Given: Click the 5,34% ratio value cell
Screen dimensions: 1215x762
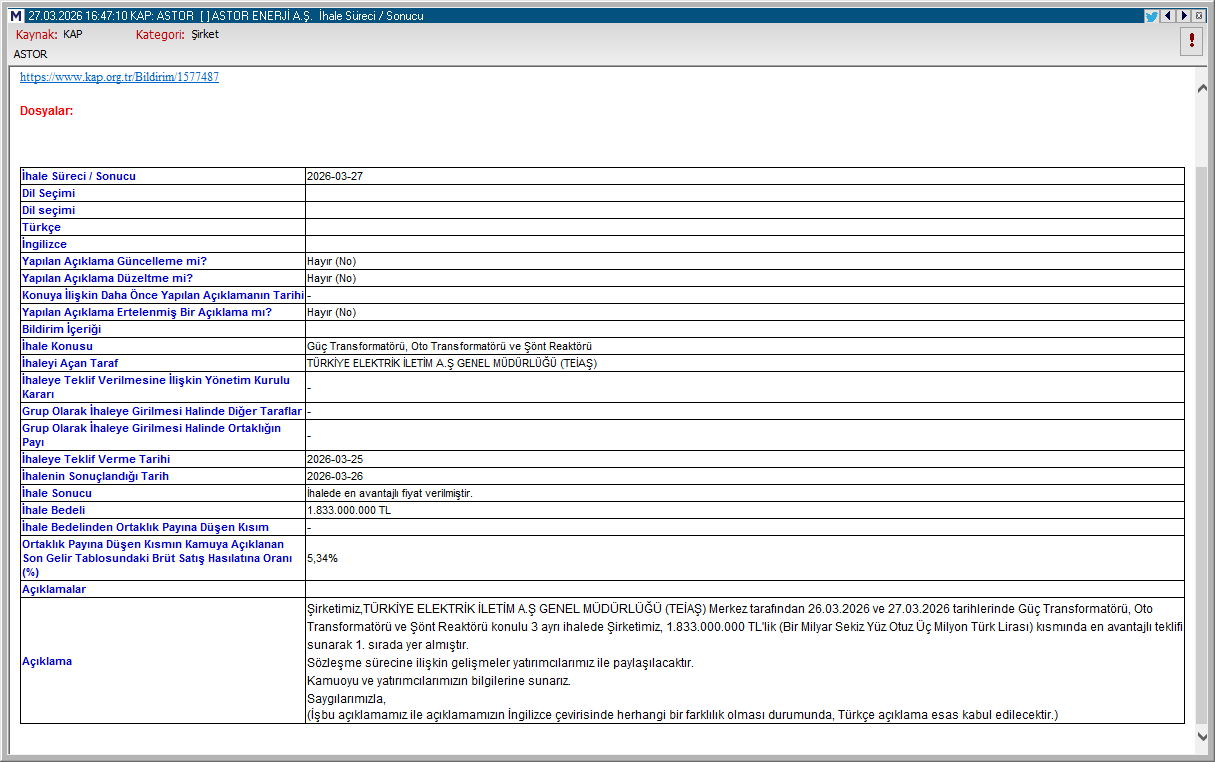Looking at the screenshot, I should [x=322, y=558].
